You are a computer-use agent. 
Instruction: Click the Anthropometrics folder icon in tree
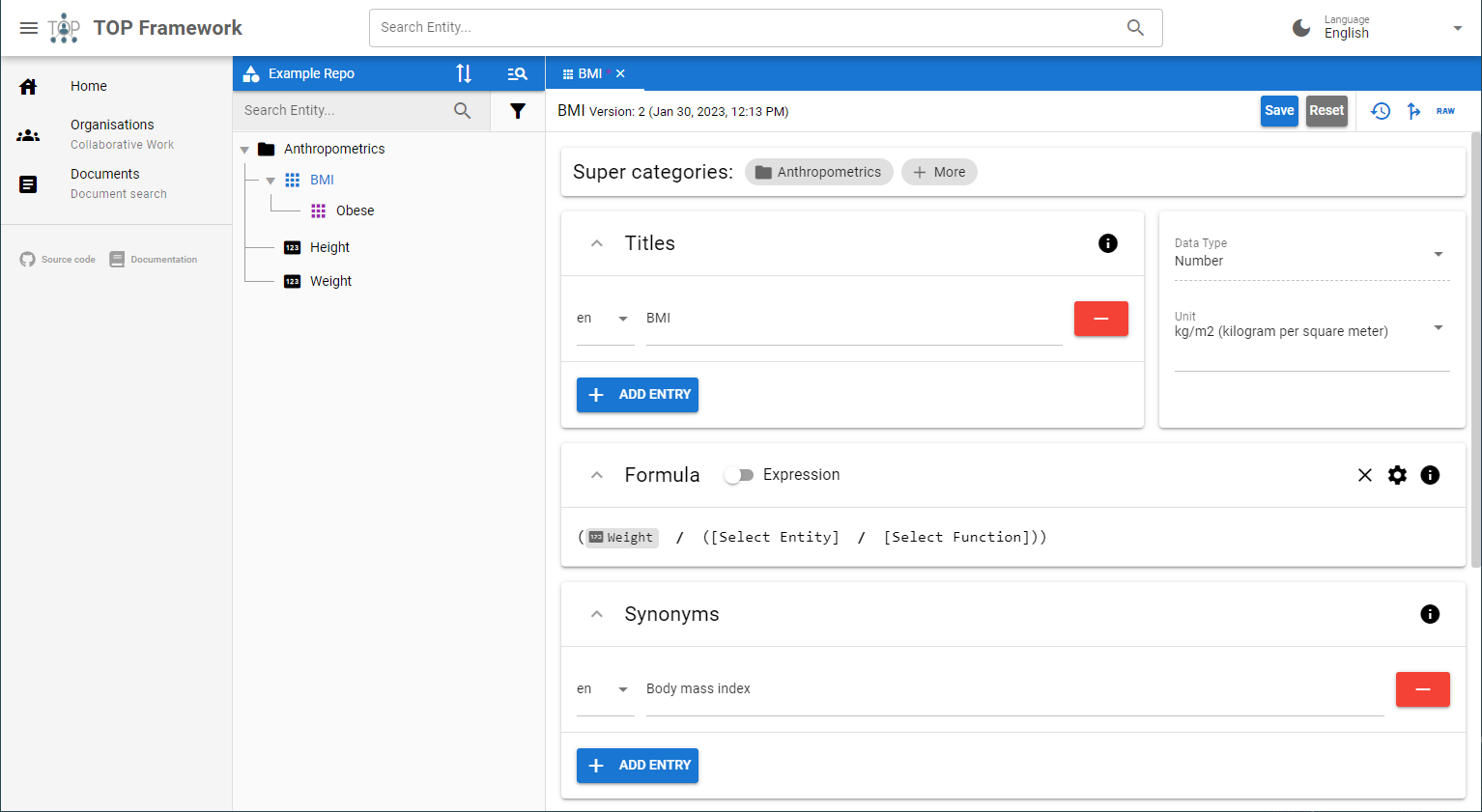point(267,149)
